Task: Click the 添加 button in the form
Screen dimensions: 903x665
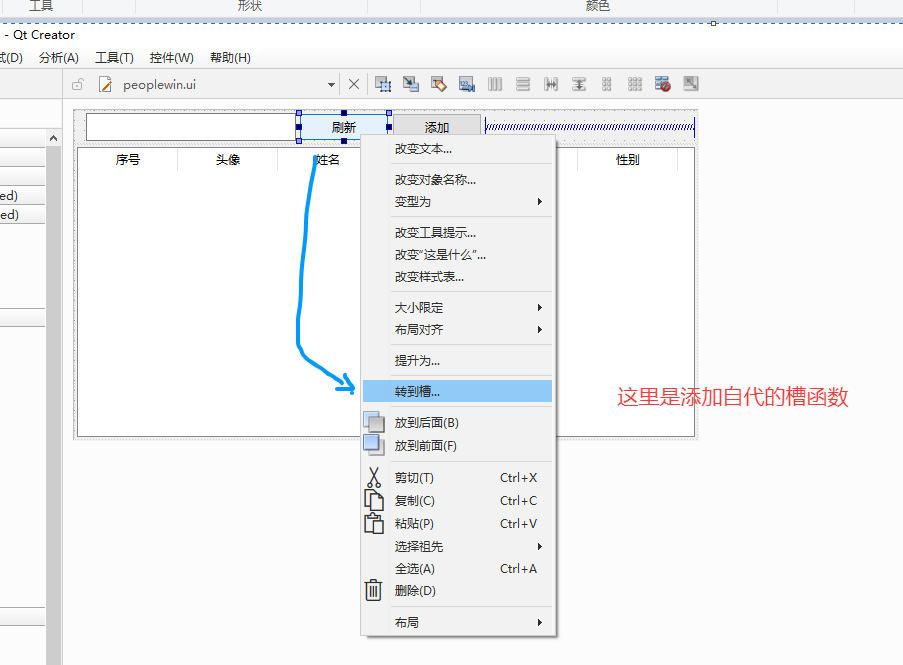Action: [x=437, y=127]
